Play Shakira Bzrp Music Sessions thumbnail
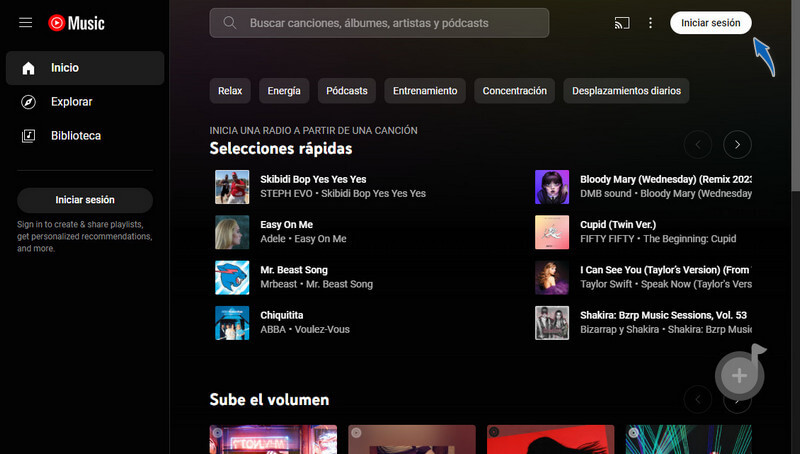The width and height of the screenshot is (800, 454). pos(552,323)
